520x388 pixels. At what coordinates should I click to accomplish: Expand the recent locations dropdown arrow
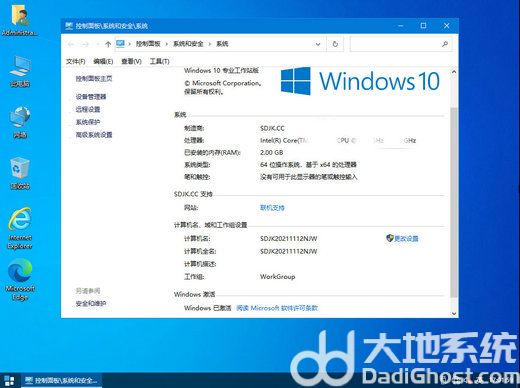click(97, 44)
